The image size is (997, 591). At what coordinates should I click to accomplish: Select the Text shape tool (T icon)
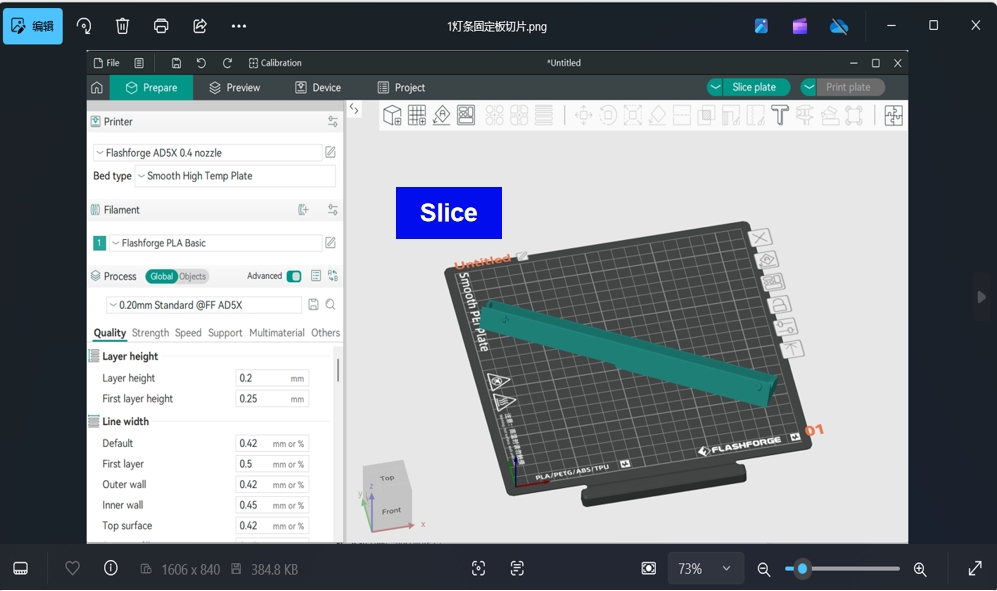pyautogui.click(x=780, y=115)
